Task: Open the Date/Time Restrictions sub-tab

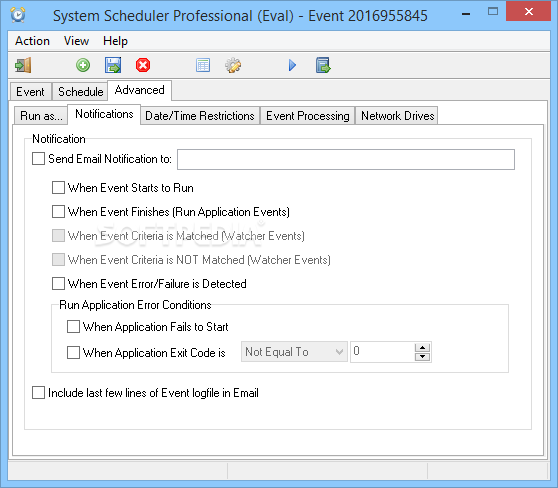Action: [x=200, y=116]
